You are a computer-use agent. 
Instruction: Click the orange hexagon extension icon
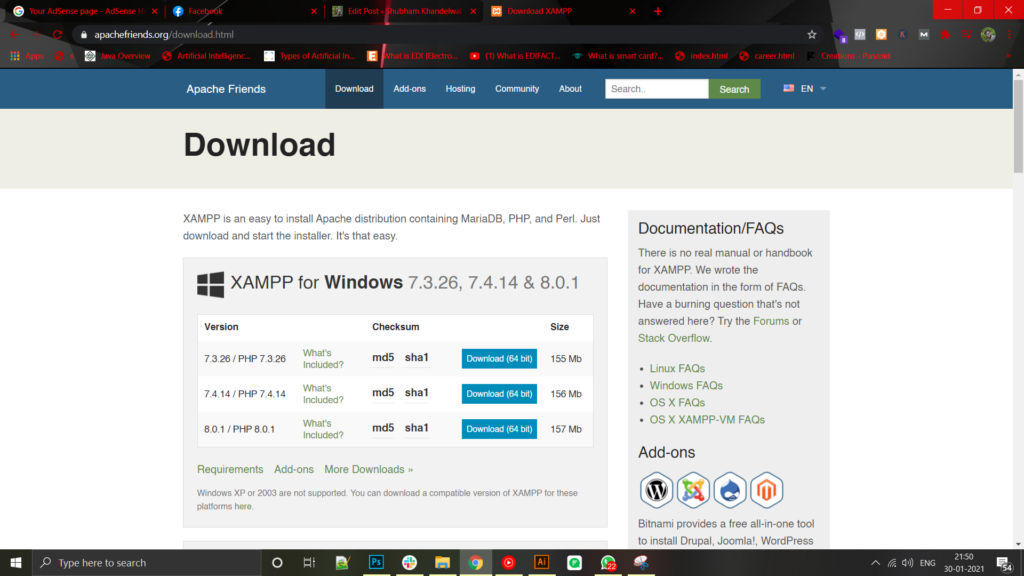[881, 35]
